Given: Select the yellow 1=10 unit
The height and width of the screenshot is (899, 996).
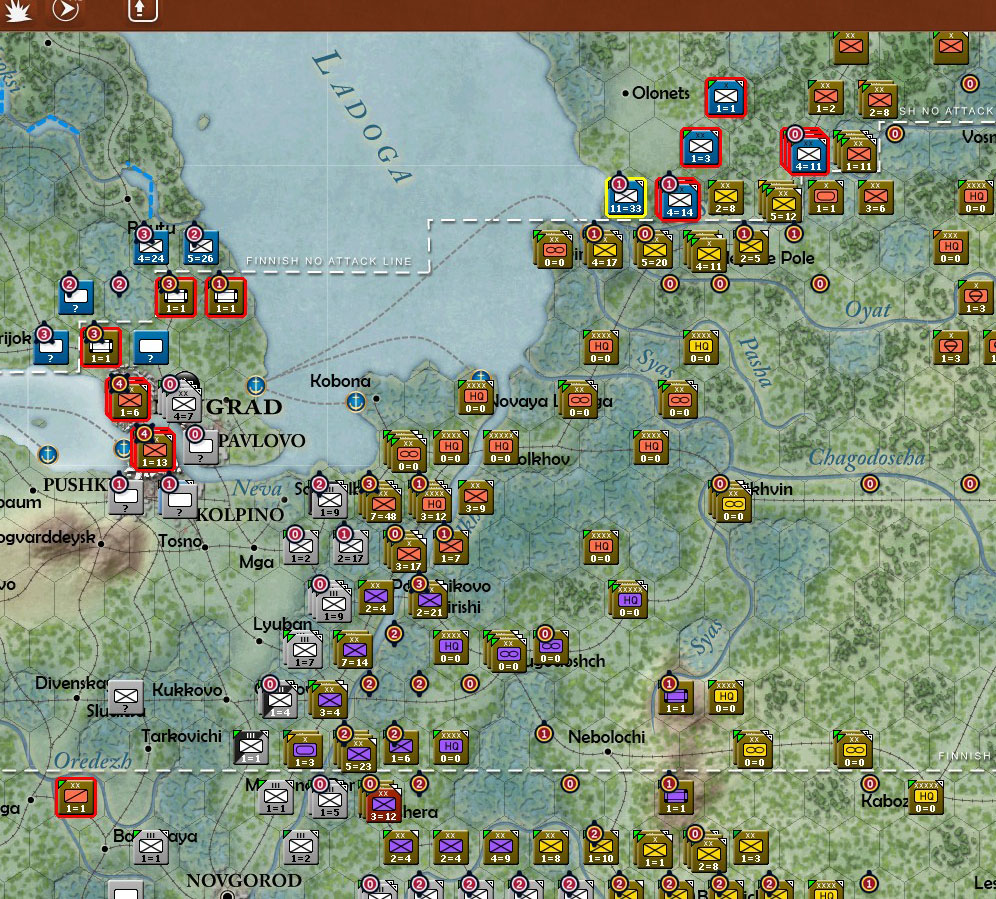Looking at the screenshot, I should pyautogui.click(x=600, y=847).
